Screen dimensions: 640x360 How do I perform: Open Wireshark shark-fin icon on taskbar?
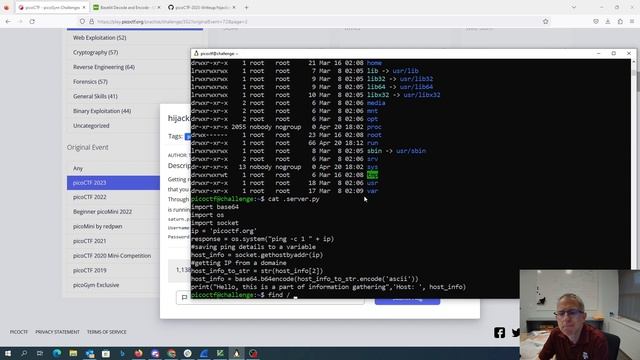[x=204, y=353]
